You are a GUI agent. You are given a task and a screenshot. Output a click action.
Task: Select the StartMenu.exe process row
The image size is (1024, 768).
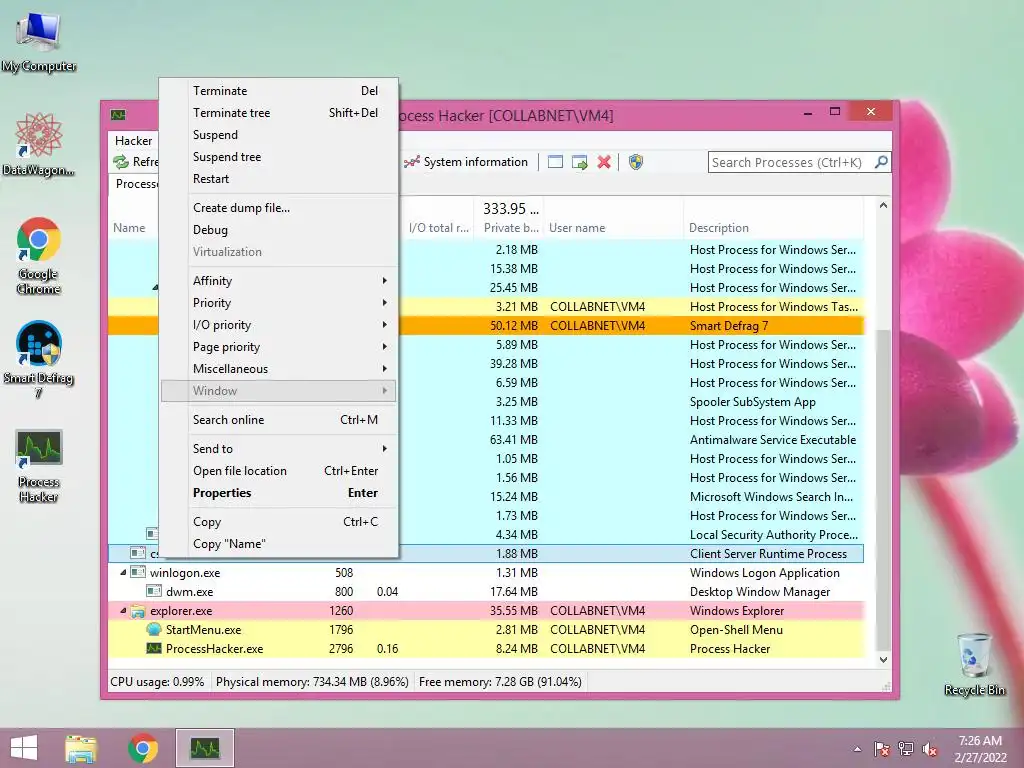coord(486,630)
